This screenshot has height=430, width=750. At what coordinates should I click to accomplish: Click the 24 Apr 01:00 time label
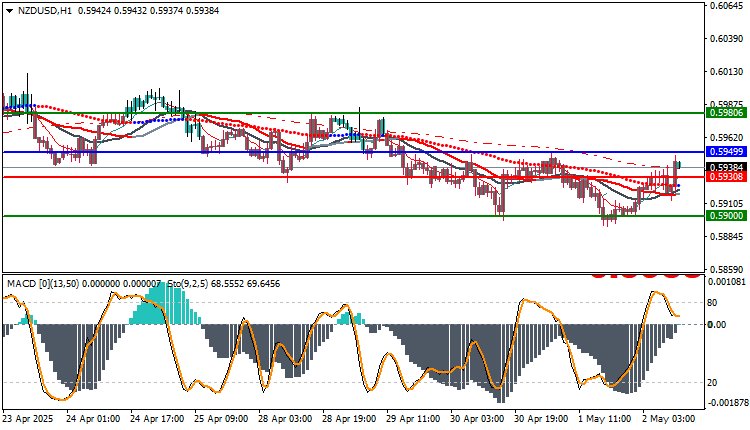point(93,419)
